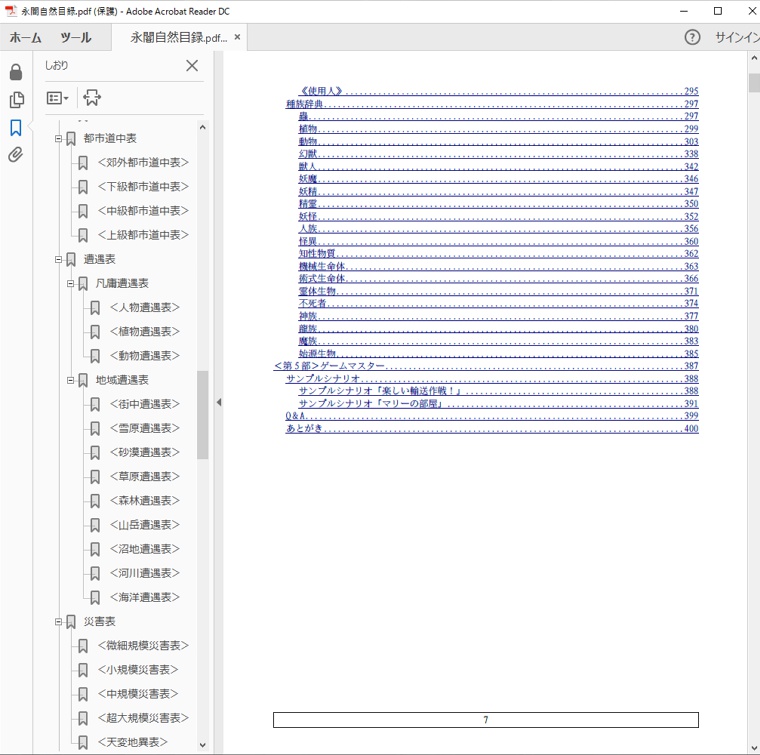This screenshot has height=755, width=760.
Task: Open the page thumbnails panel icon
Action: [x=16, y=100]
